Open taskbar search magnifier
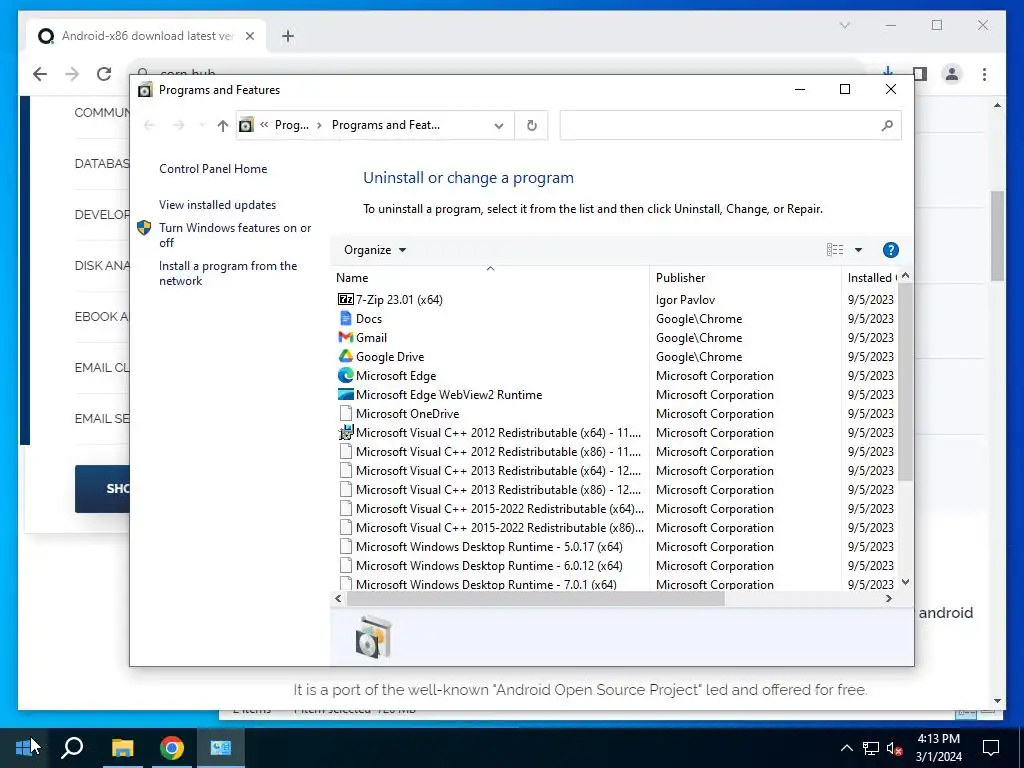 point(72,747)
